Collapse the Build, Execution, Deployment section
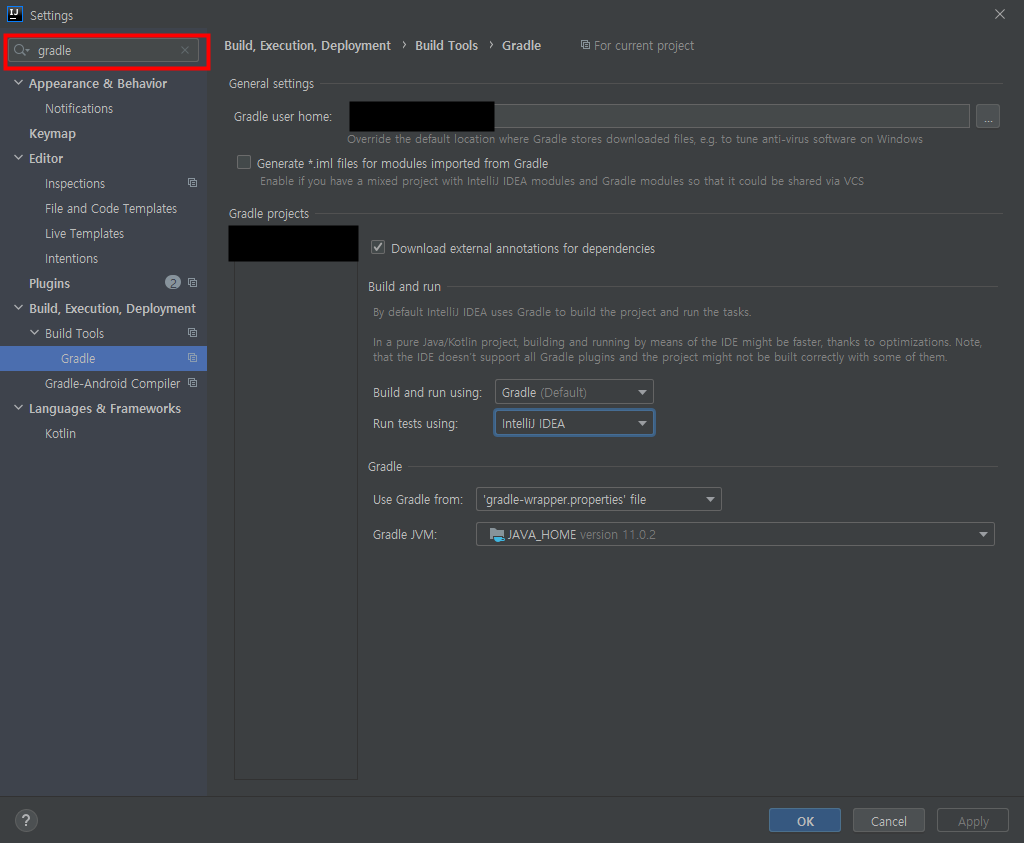Image resolution: width=1024 pixels, height=843 pixels. 18,308
